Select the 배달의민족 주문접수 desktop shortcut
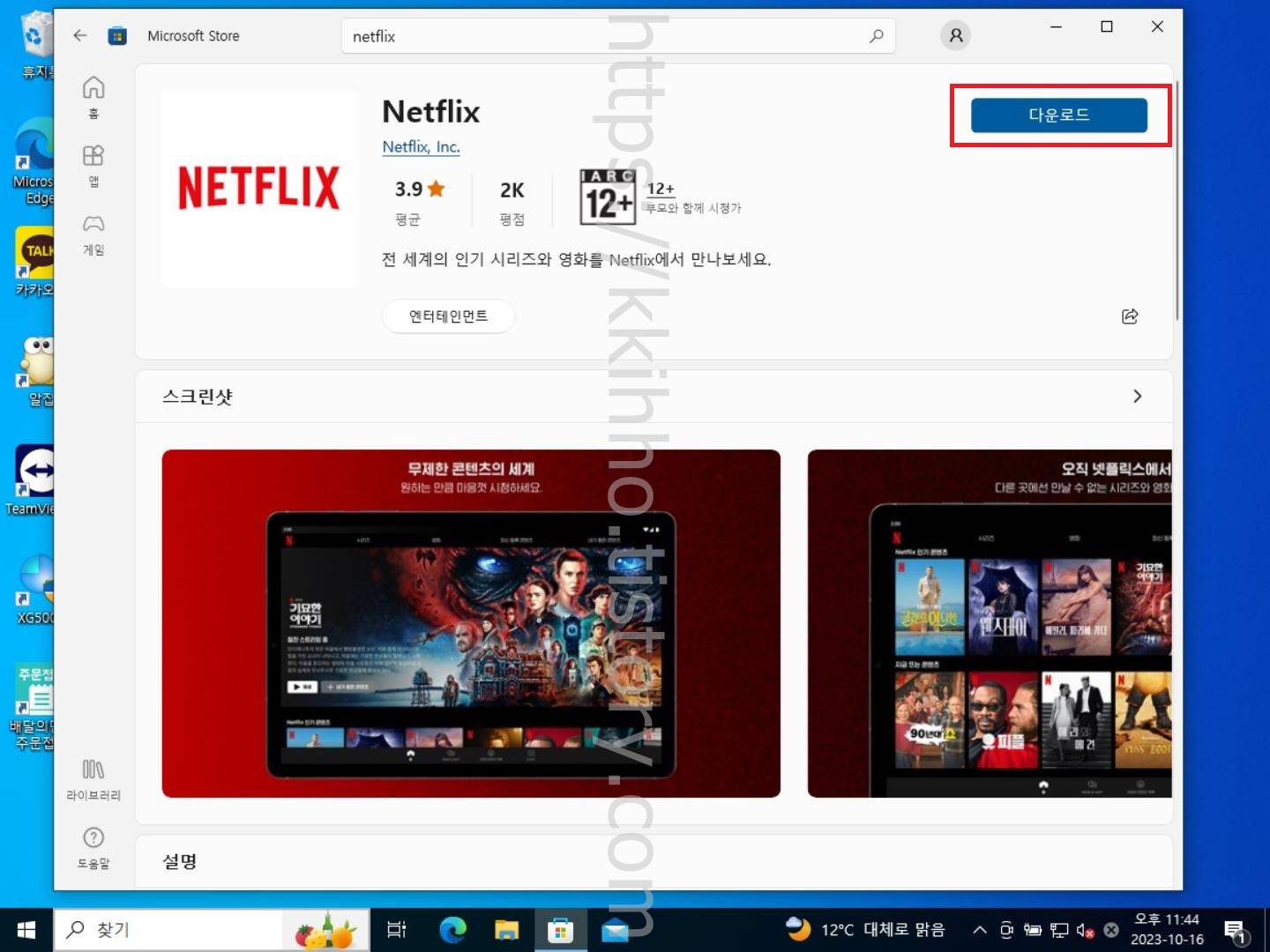Image resolution: width=1270 pixels, height=952 pixels. [x=32, y=707]
